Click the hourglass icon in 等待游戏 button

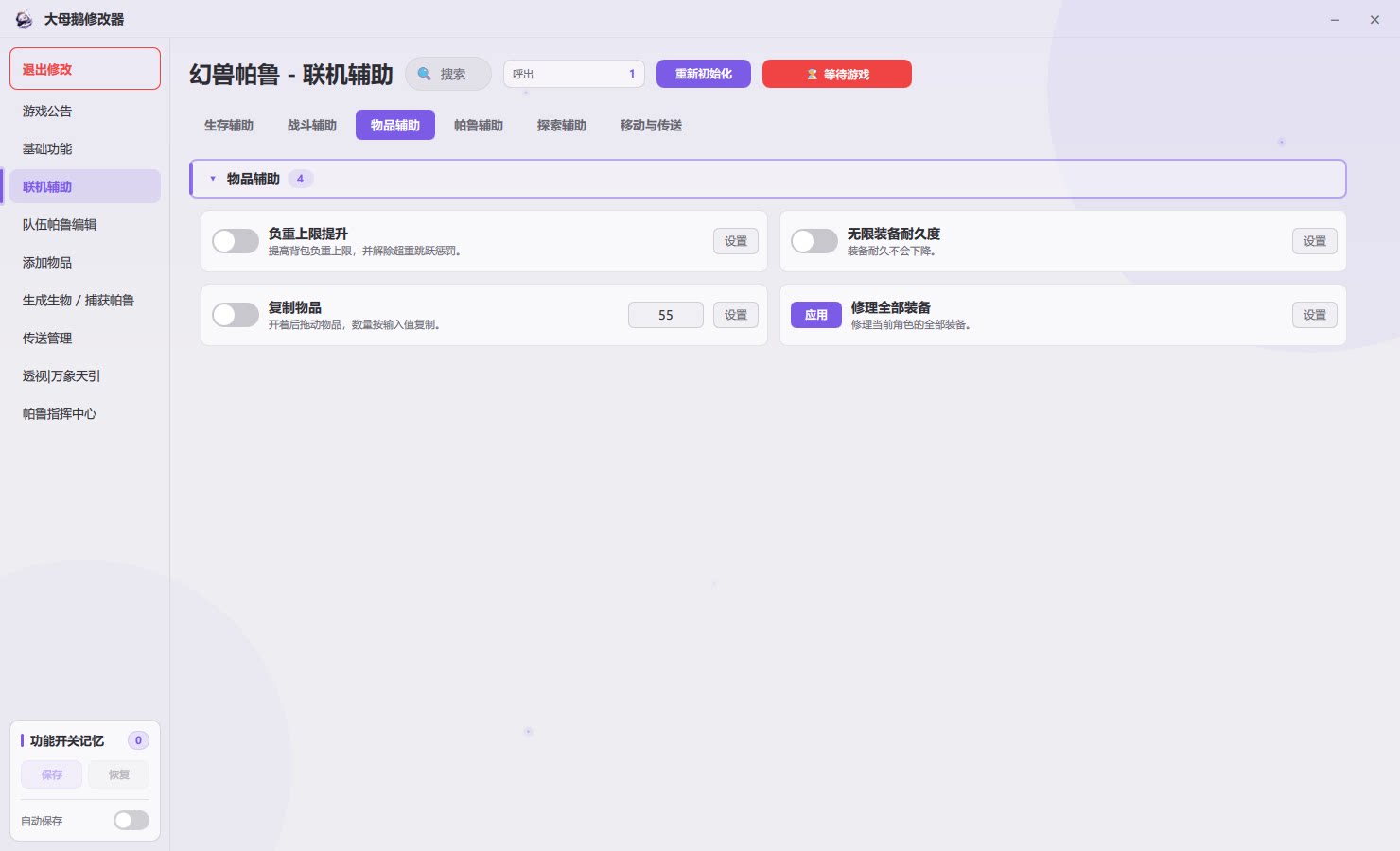[x=812, y=74]
